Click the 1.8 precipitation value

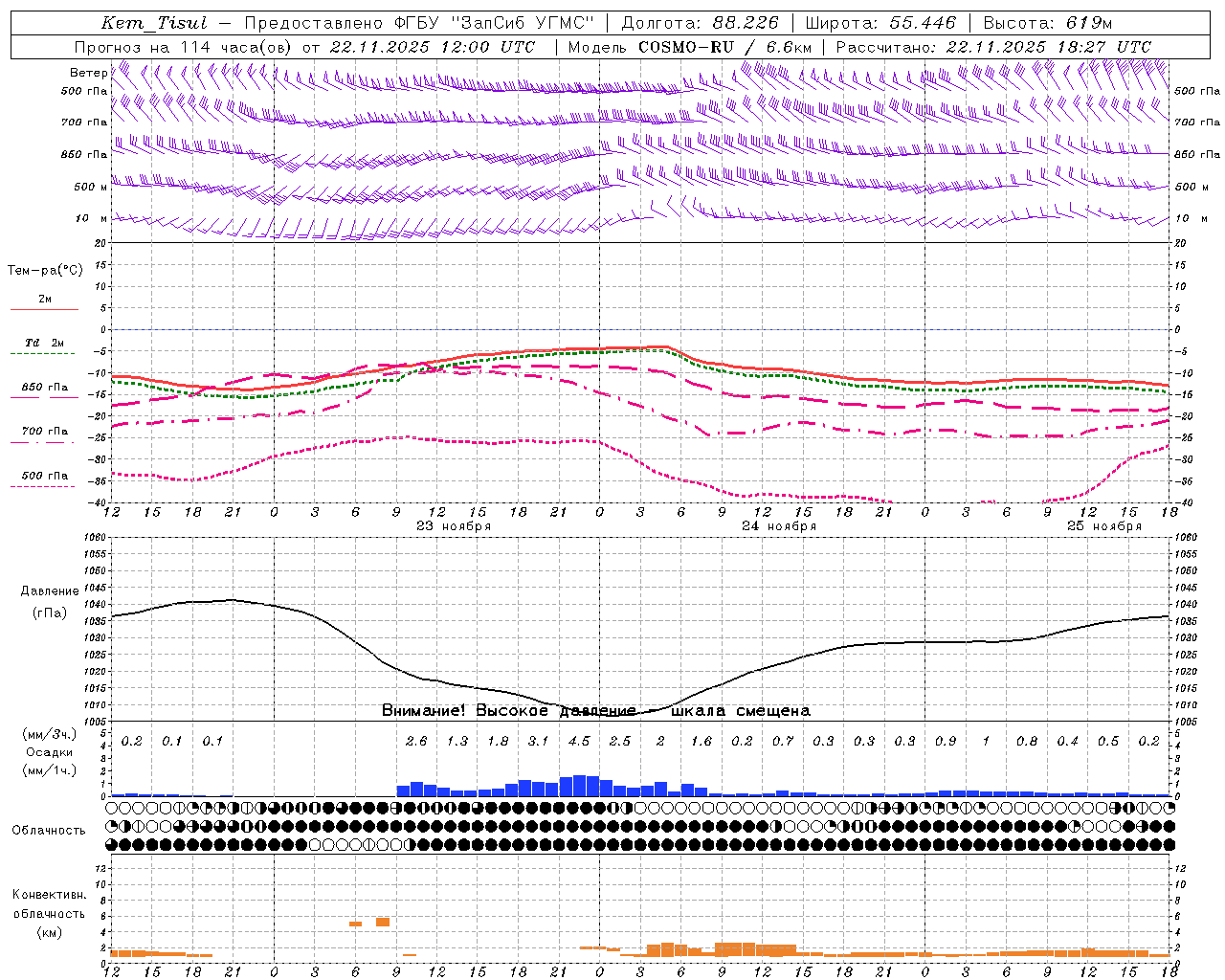click(499, 742)
